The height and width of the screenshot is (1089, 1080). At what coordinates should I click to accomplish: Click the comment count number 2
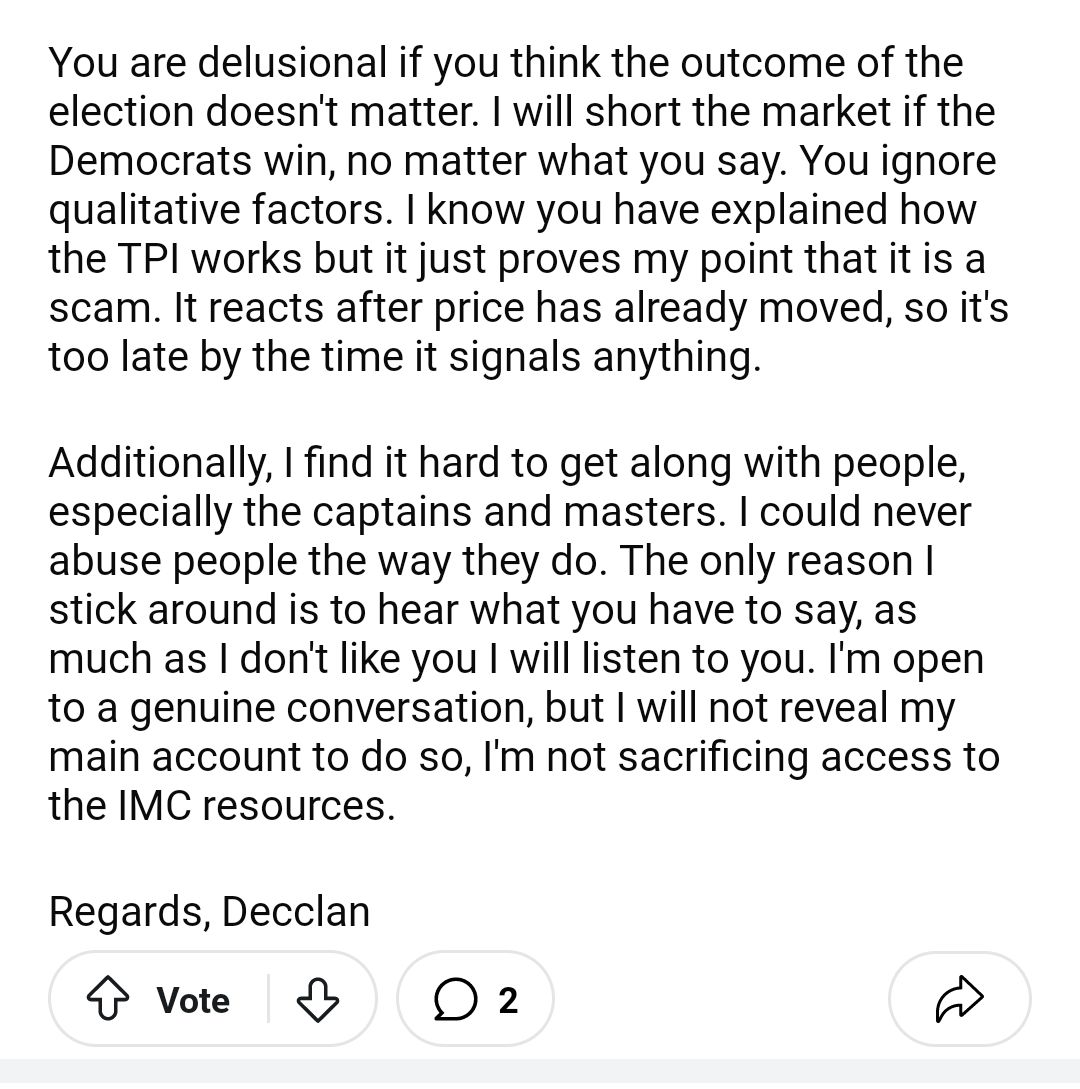click(x=508, y=999)
